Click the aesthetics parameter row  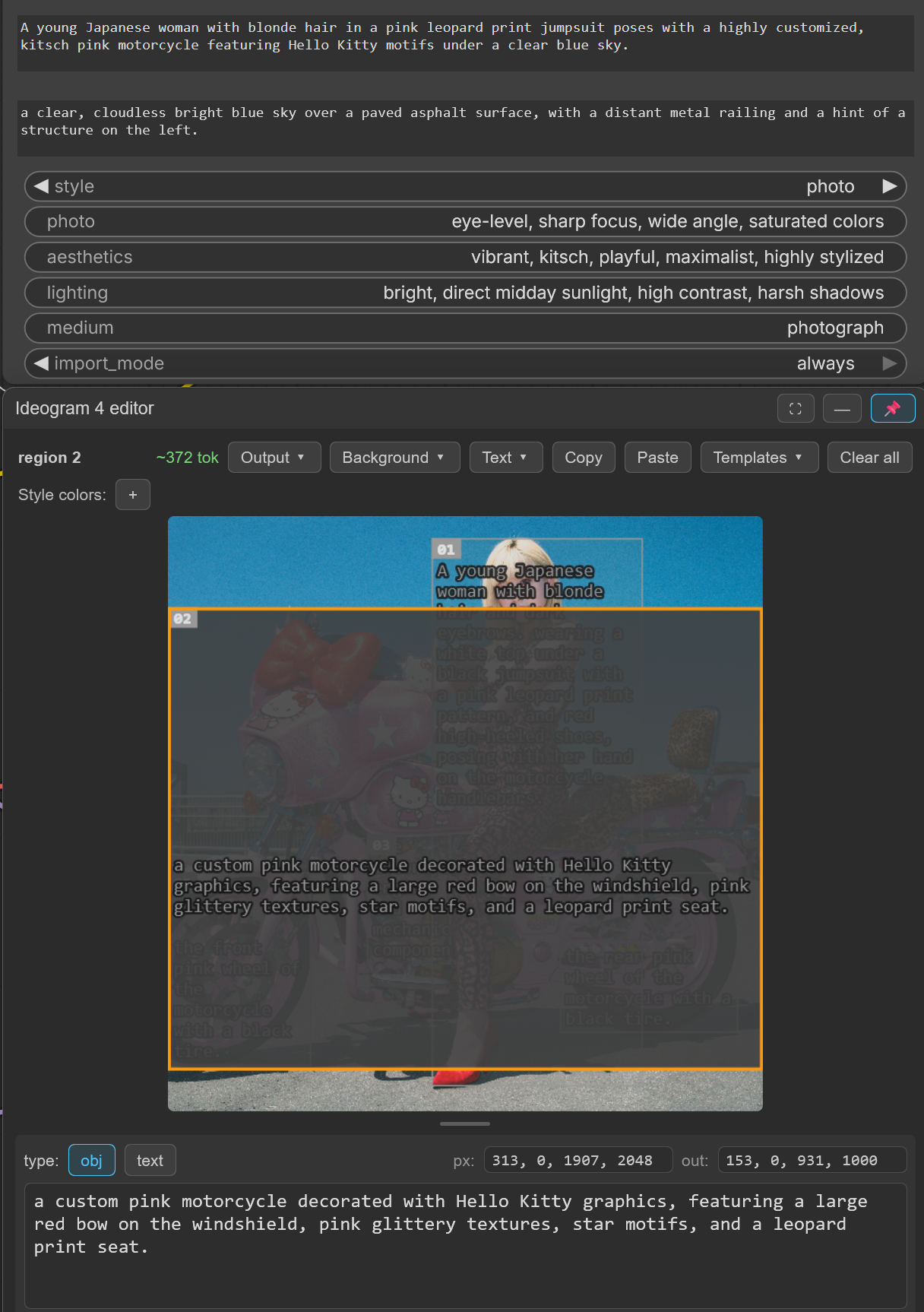(x=465, y=257)
